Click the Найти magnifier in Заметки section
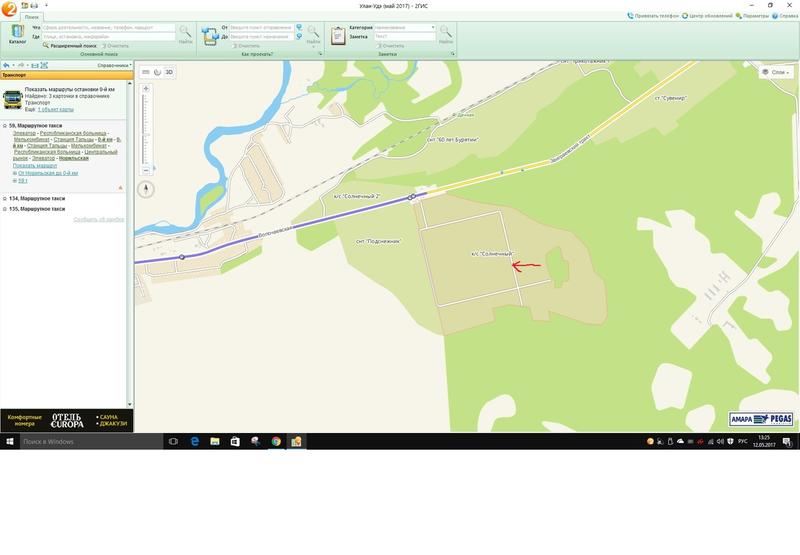 (x=445, y=34)
